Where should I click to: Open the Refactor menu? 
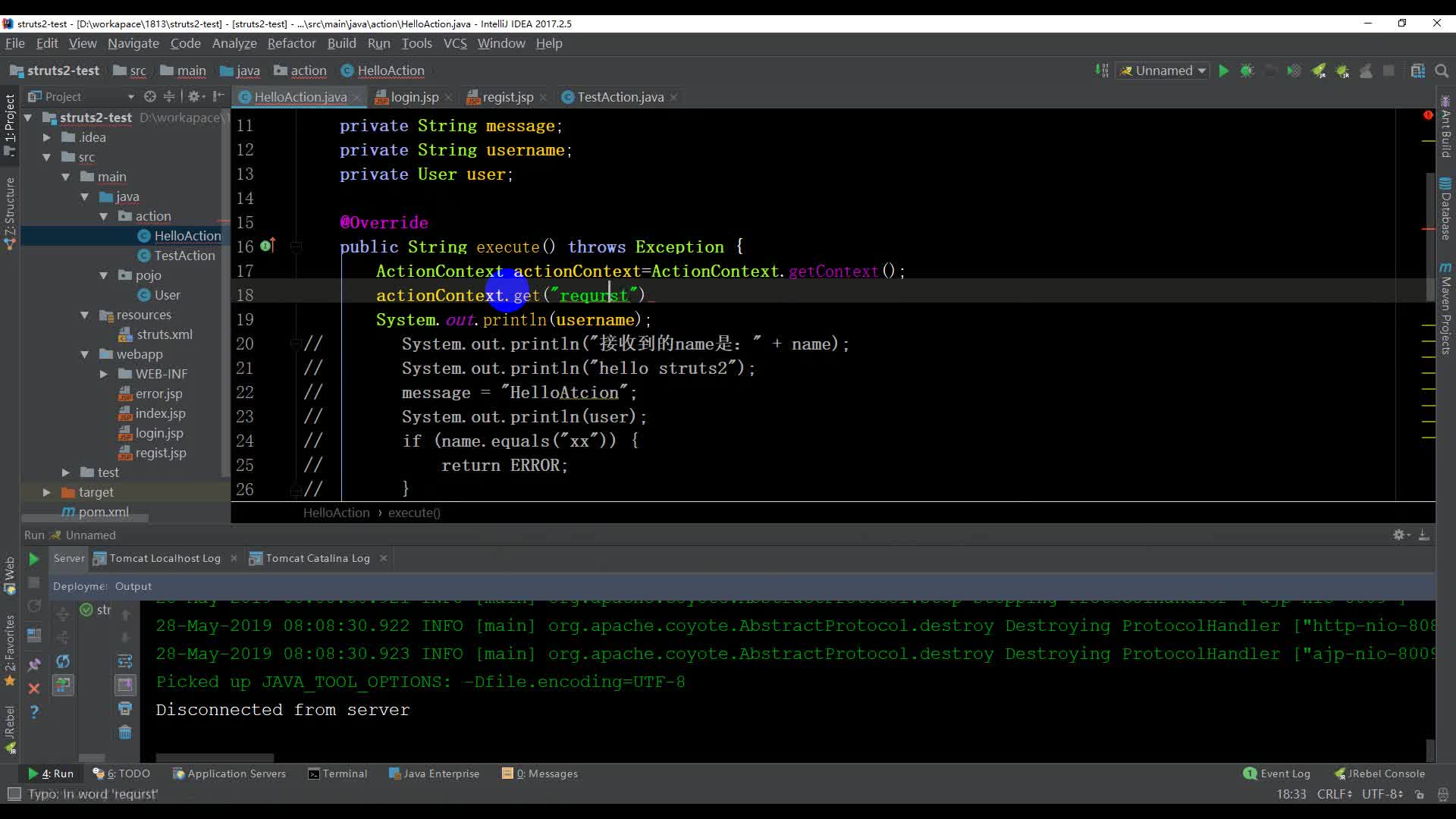291,43
